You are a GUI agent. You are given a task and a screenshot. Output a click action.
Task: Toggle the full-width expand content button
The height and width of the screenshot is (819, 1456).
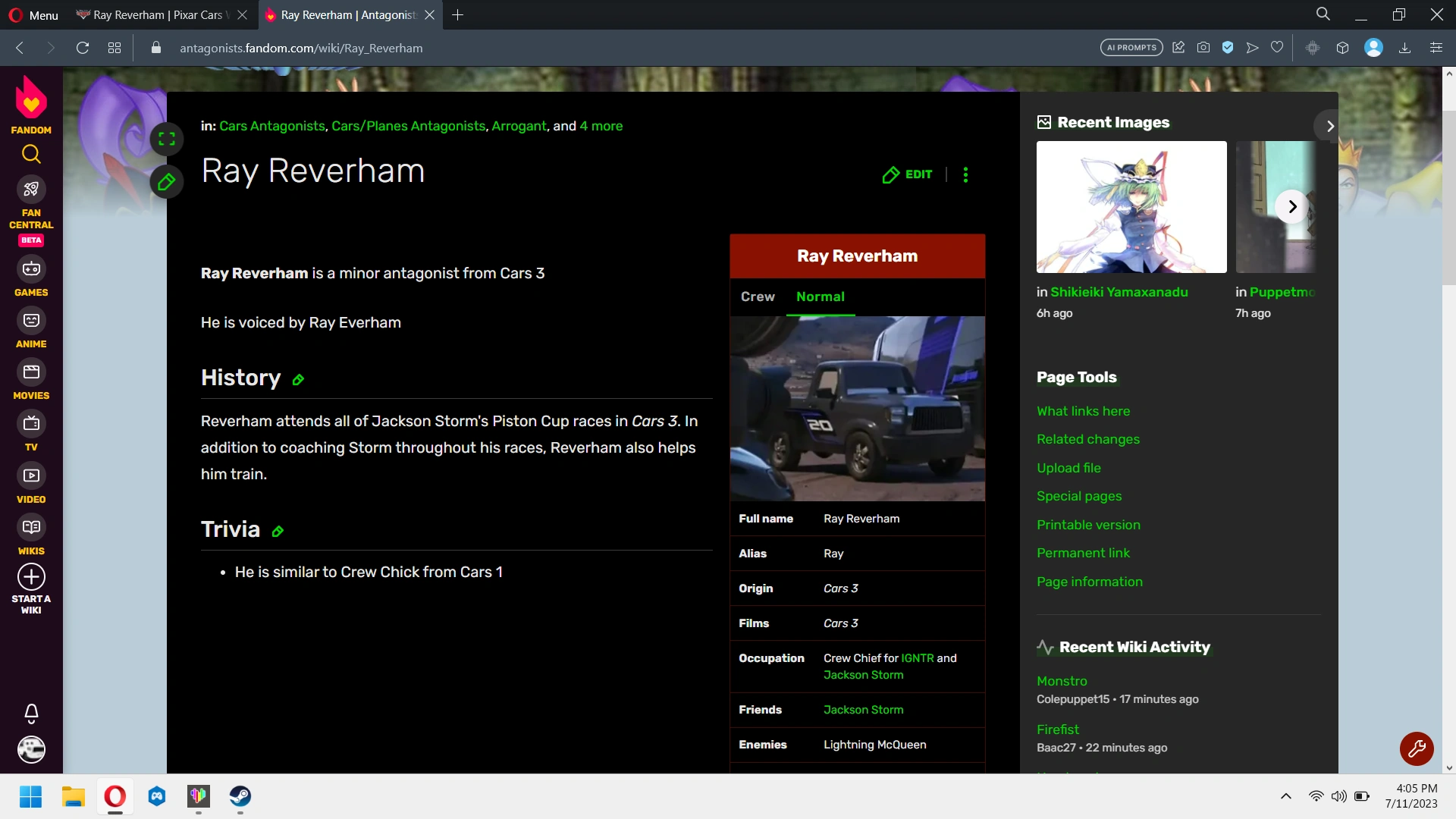(x=167, y=140)
